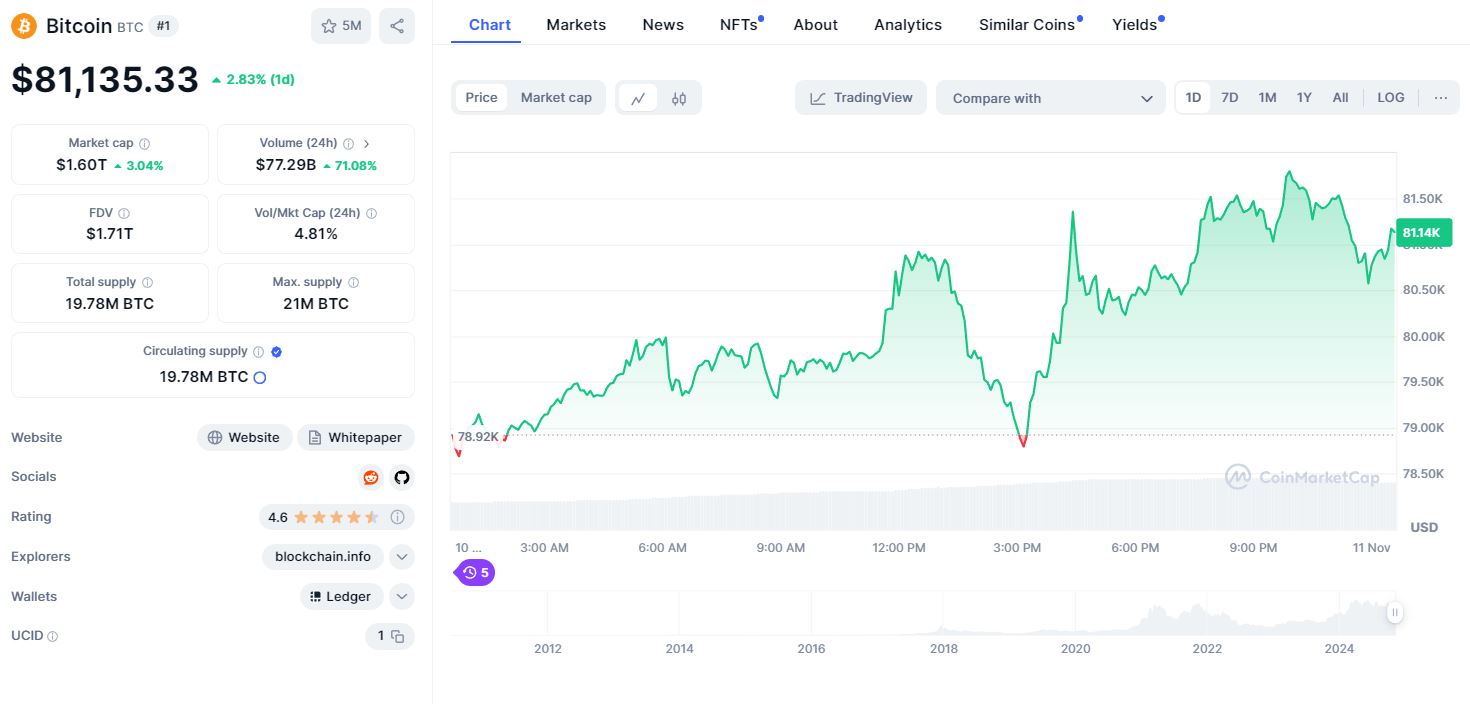The width and height of the screenshot is (1470, 704).
Task: Open TradingView chart button
Action: (x=862, y=98)
